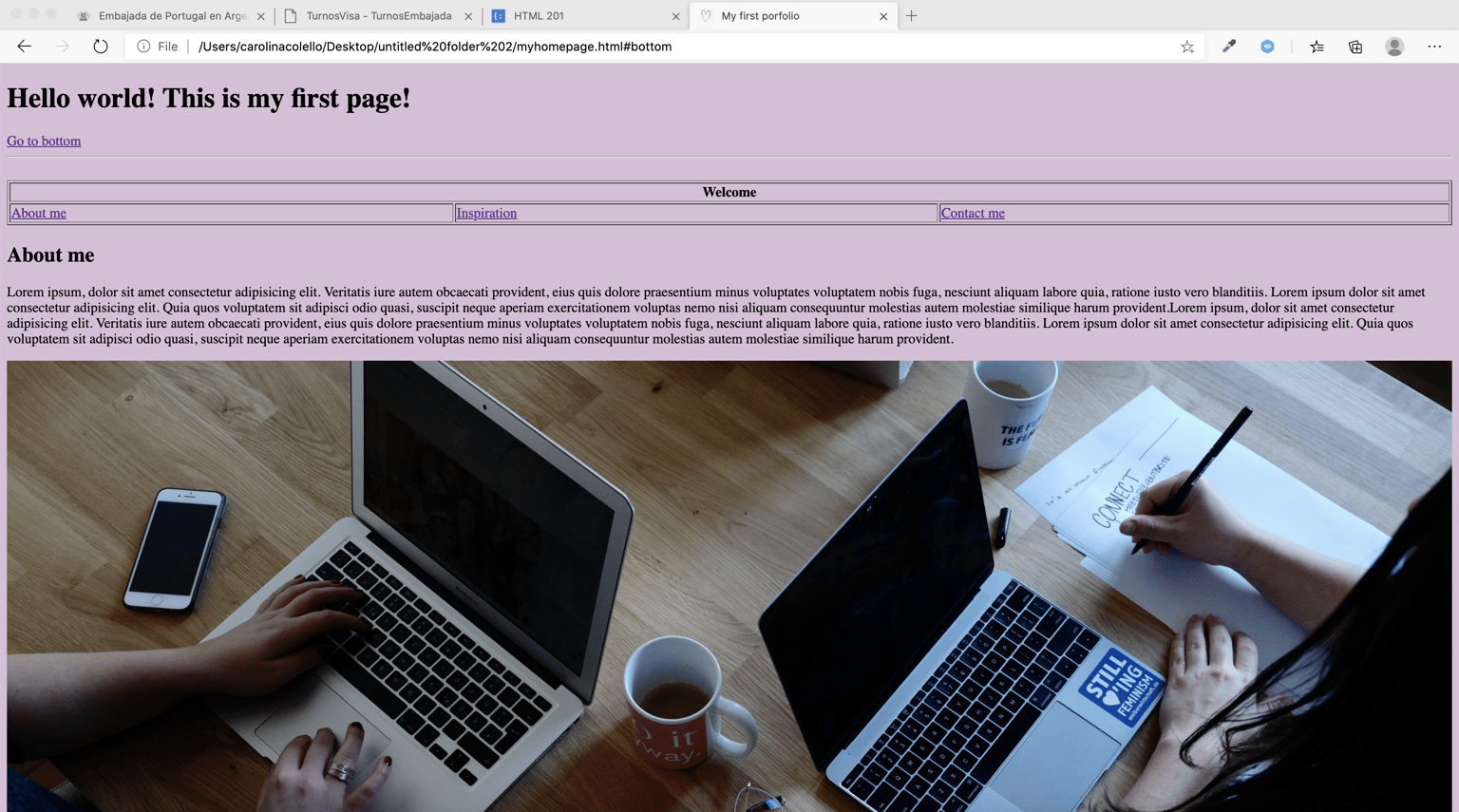1459x812 pixels.
Task: Go back to the previous page
Action: (x=25, y=47)
